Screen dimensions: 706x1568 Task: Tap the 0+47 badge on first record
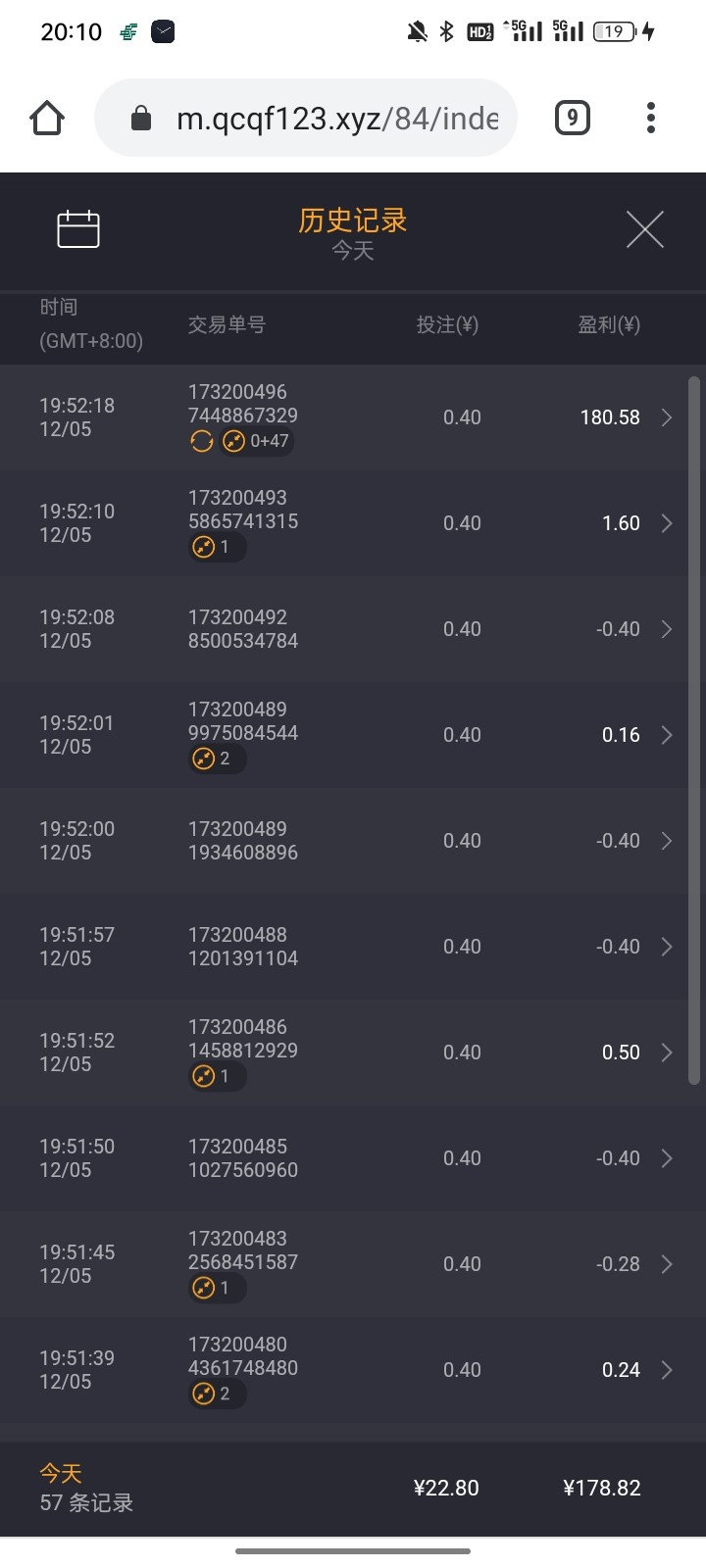click(x=258, y=442)
